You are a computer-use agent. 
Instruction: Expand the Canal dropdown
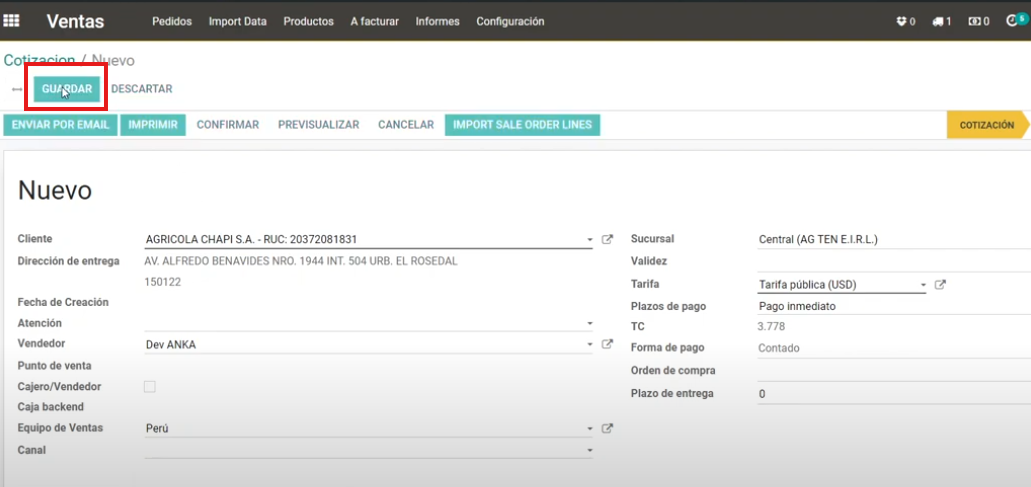(590, 451)
